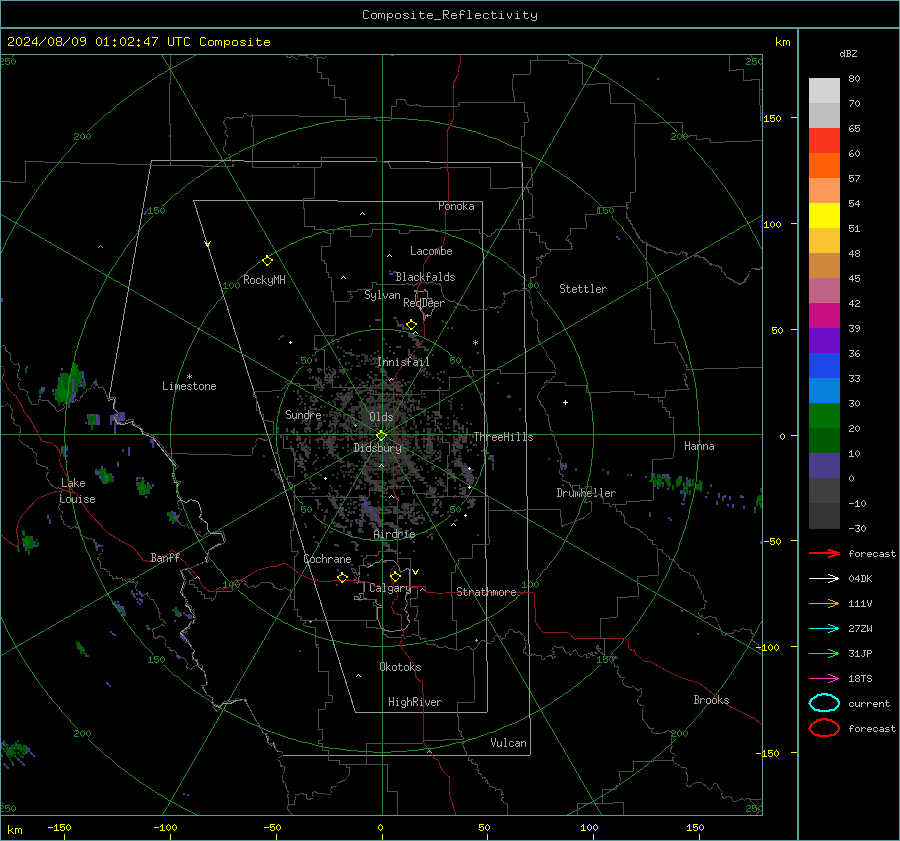Click the yellow diamond marker near Cochrane
The image size is (900, 841).
tap(342, 577)
